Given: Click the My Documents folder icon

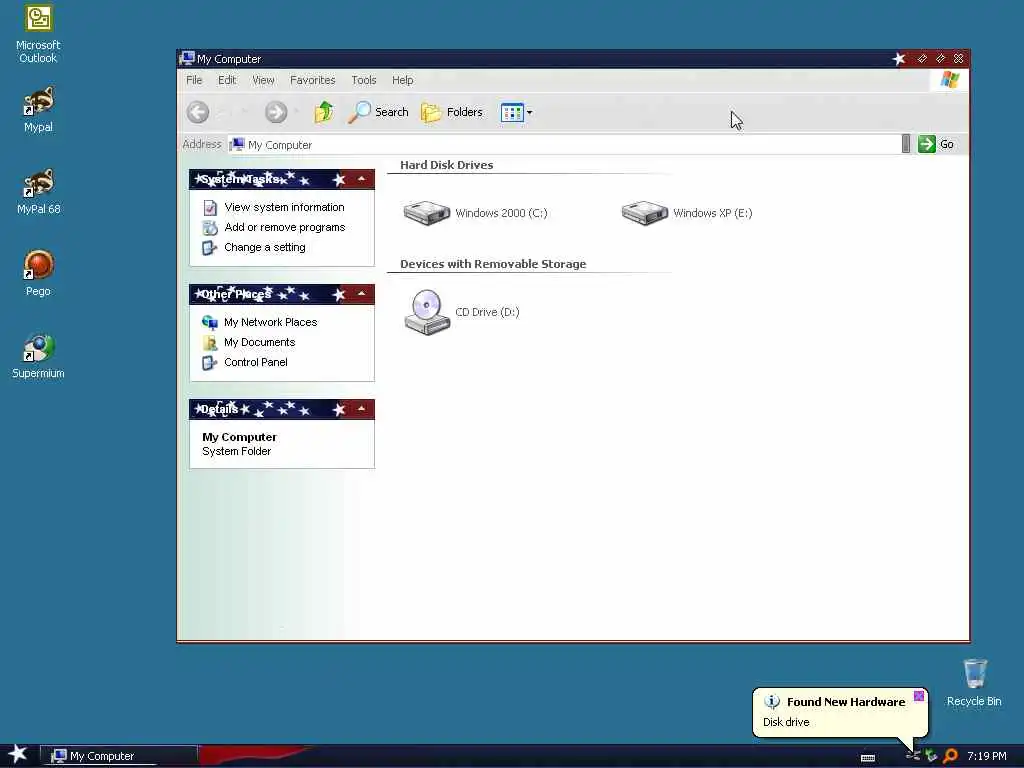Looking at the screenshot, I should pos(210,343).
